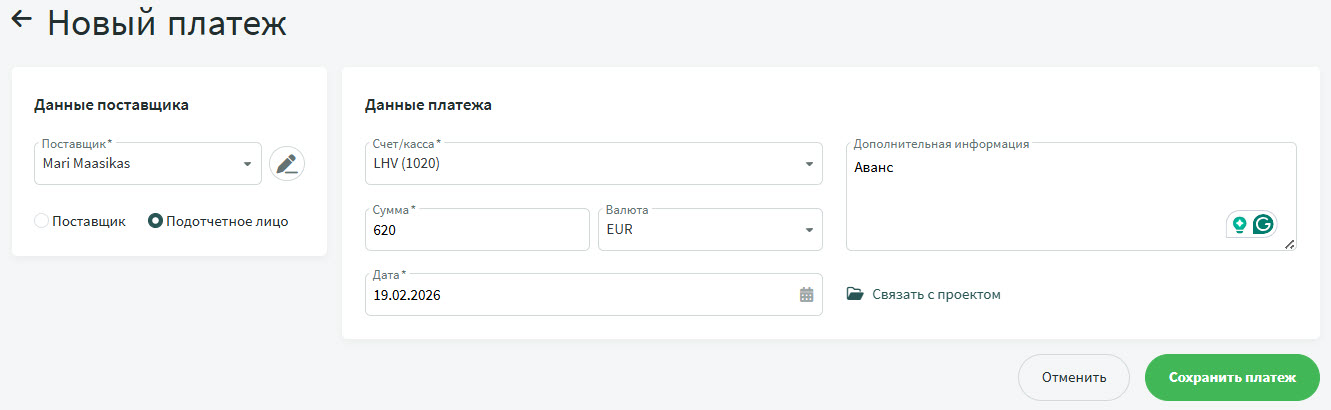
Task: Click the Дата field showing 19.02.2026
Action: [x=580, y=295]
